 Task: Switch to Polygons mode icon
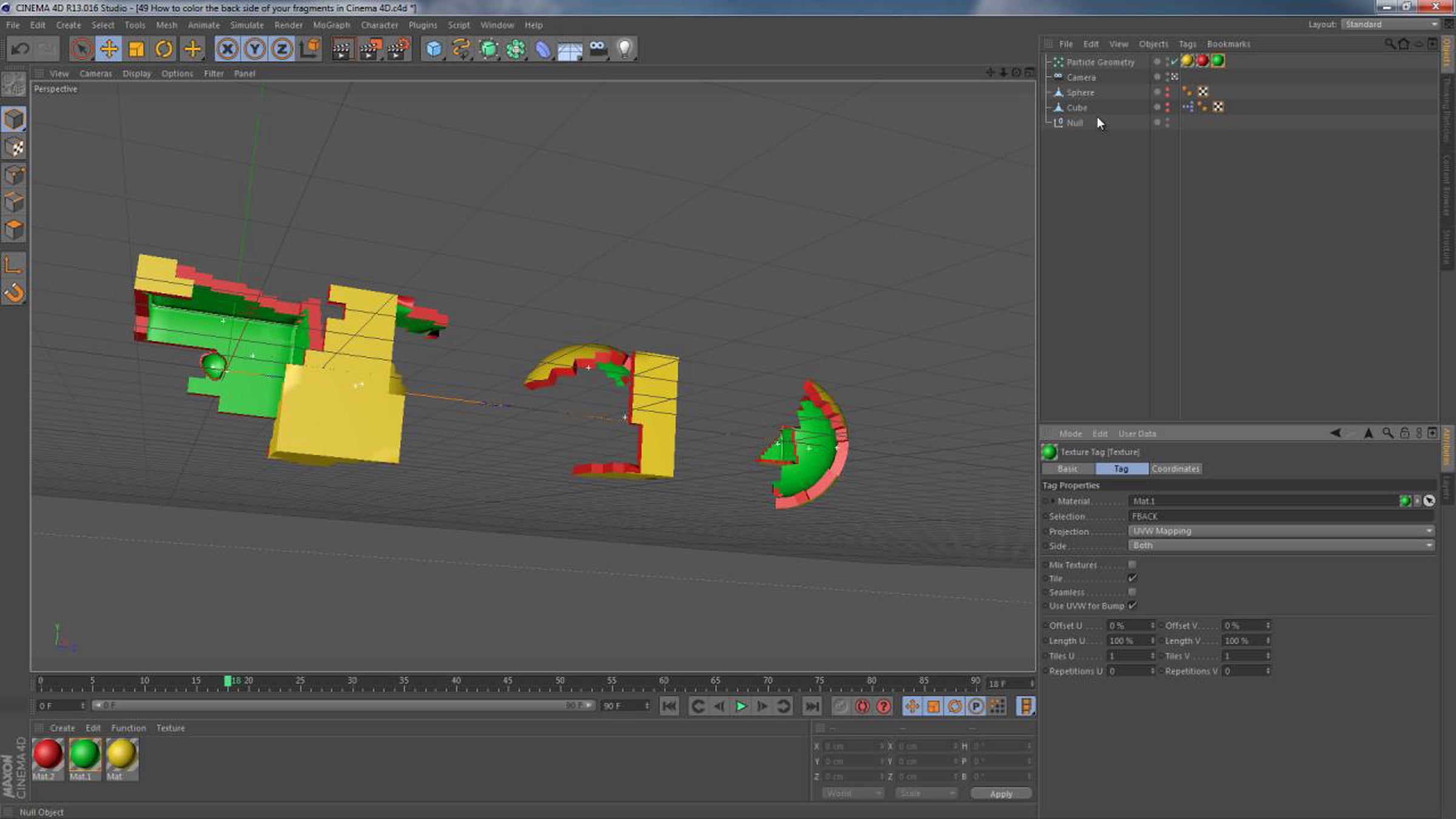point(14,230)
